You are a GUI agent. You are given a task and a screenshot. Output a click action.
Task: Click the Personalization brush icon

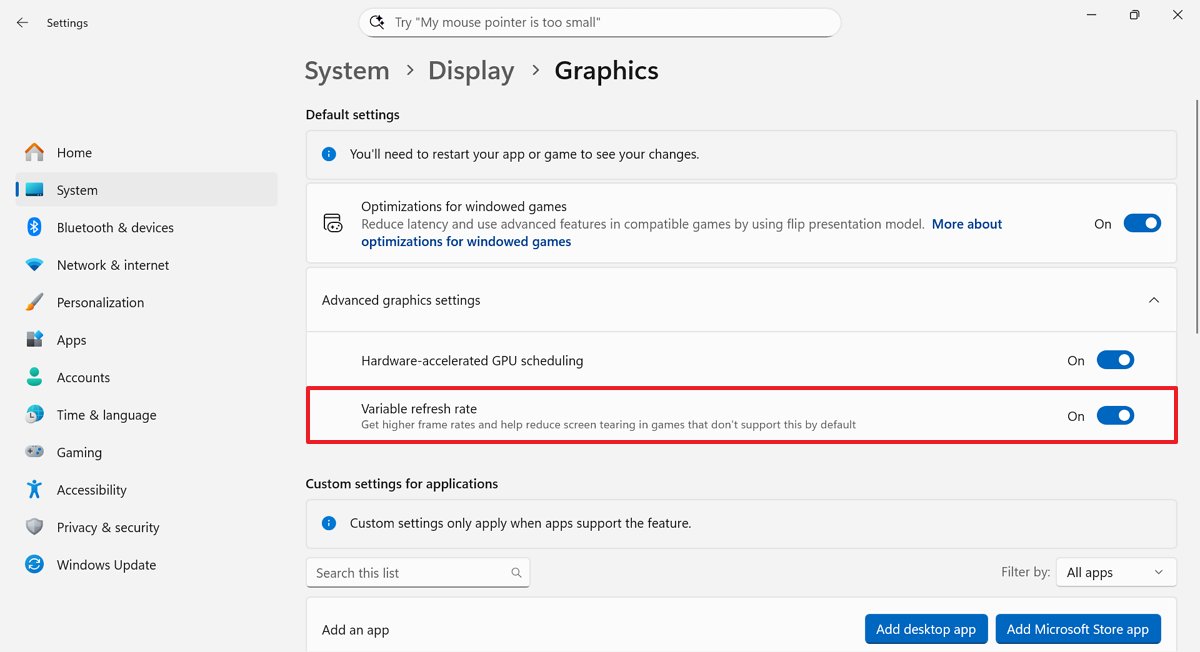pos(33,302)
